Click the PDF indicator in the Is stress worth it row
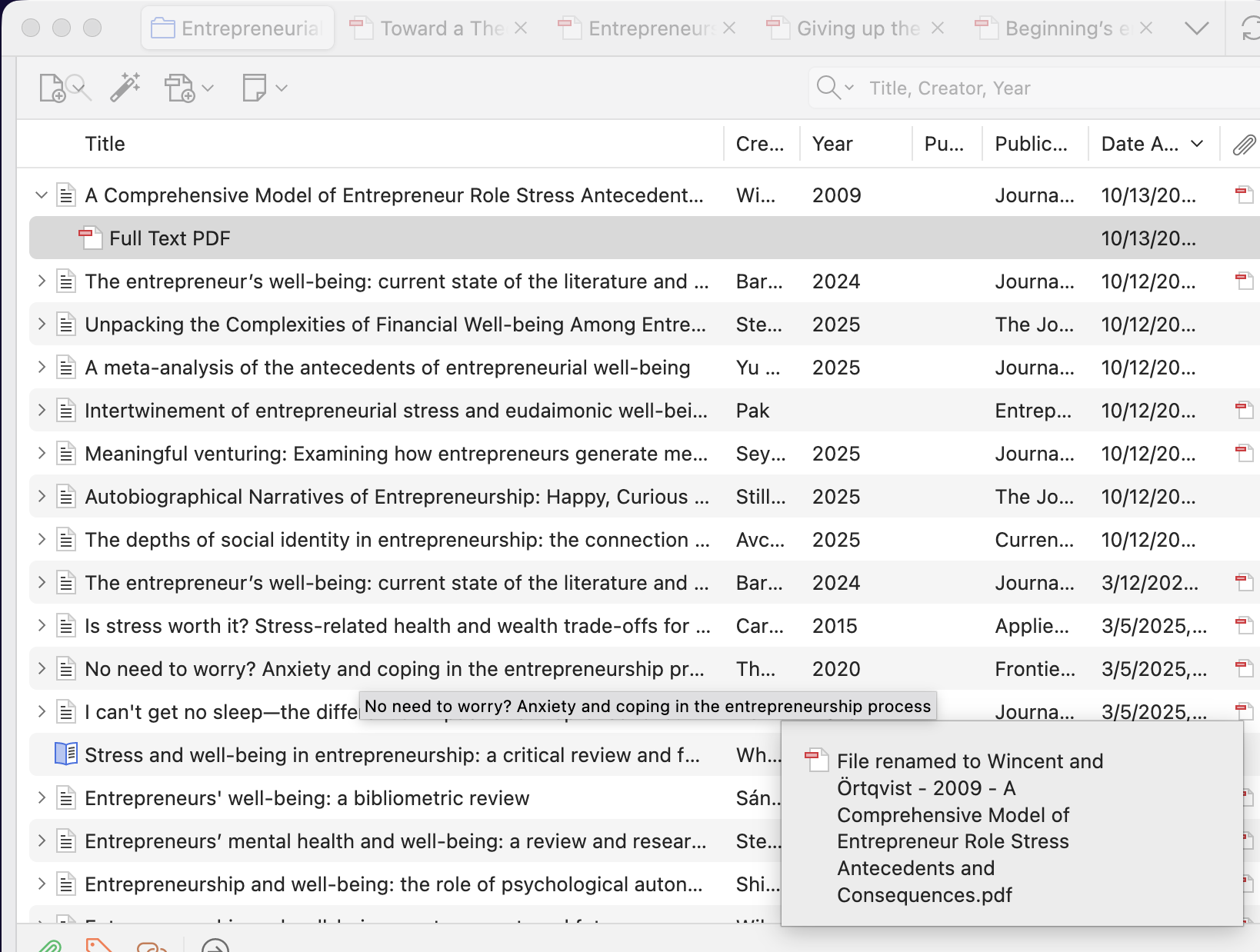The image size is (1260, 952). [x=1244, y=626]
